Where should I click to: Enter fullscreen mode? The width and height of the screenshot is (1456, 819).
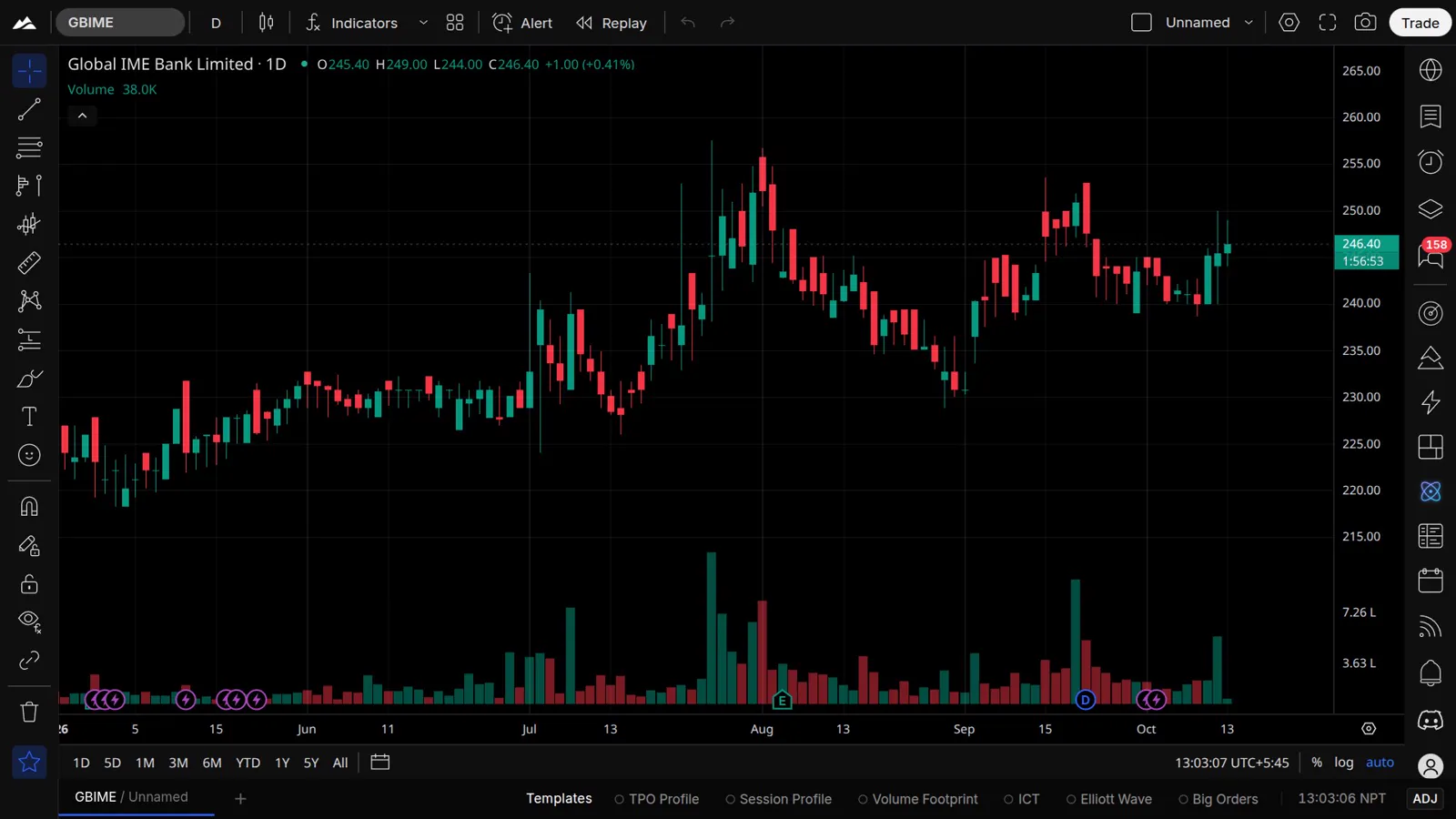click(1328, 23)
